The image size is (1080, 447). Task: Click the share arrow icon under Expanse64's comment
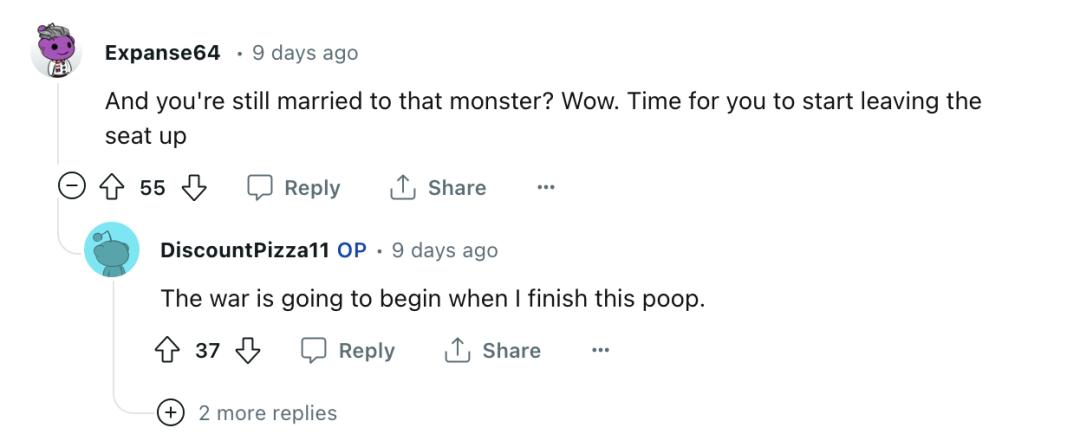click(402, 187)
